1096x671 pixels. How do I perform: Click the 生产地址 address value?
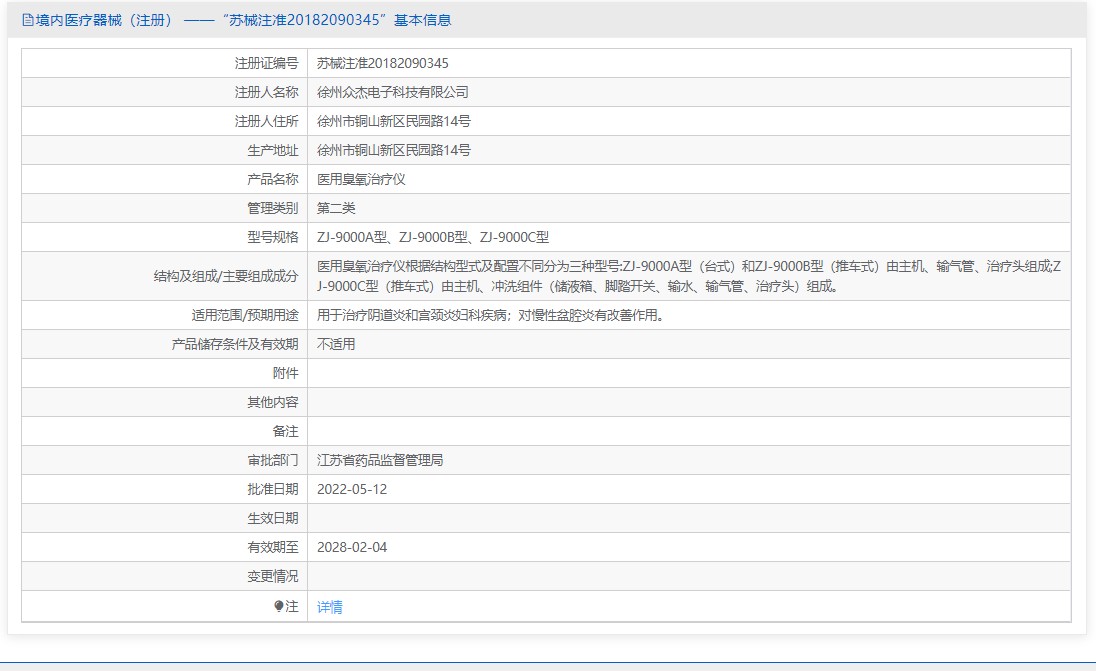tap(393, 150)
